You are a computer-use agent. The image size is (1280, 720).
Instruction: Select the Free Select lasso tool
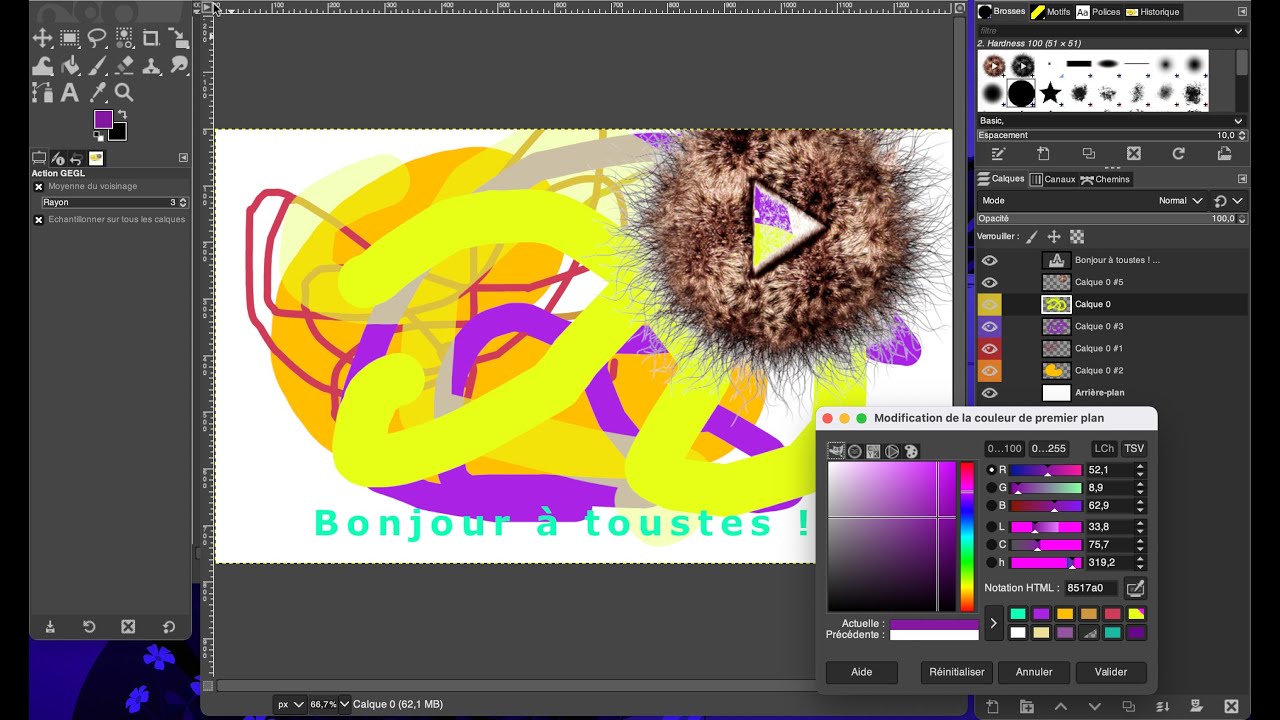pos(97,39)
